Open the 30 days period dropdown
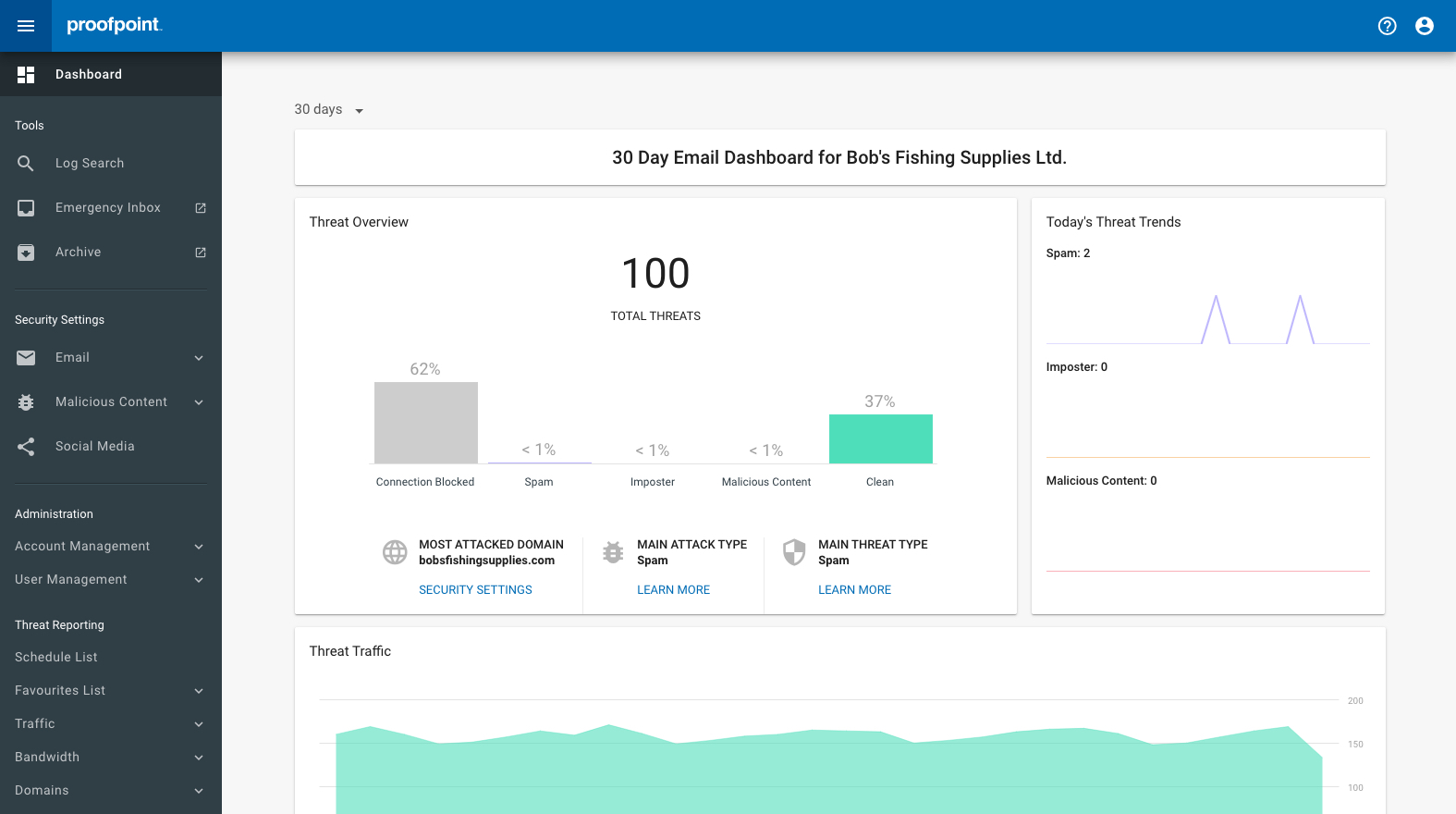 [x=329, y=109]
